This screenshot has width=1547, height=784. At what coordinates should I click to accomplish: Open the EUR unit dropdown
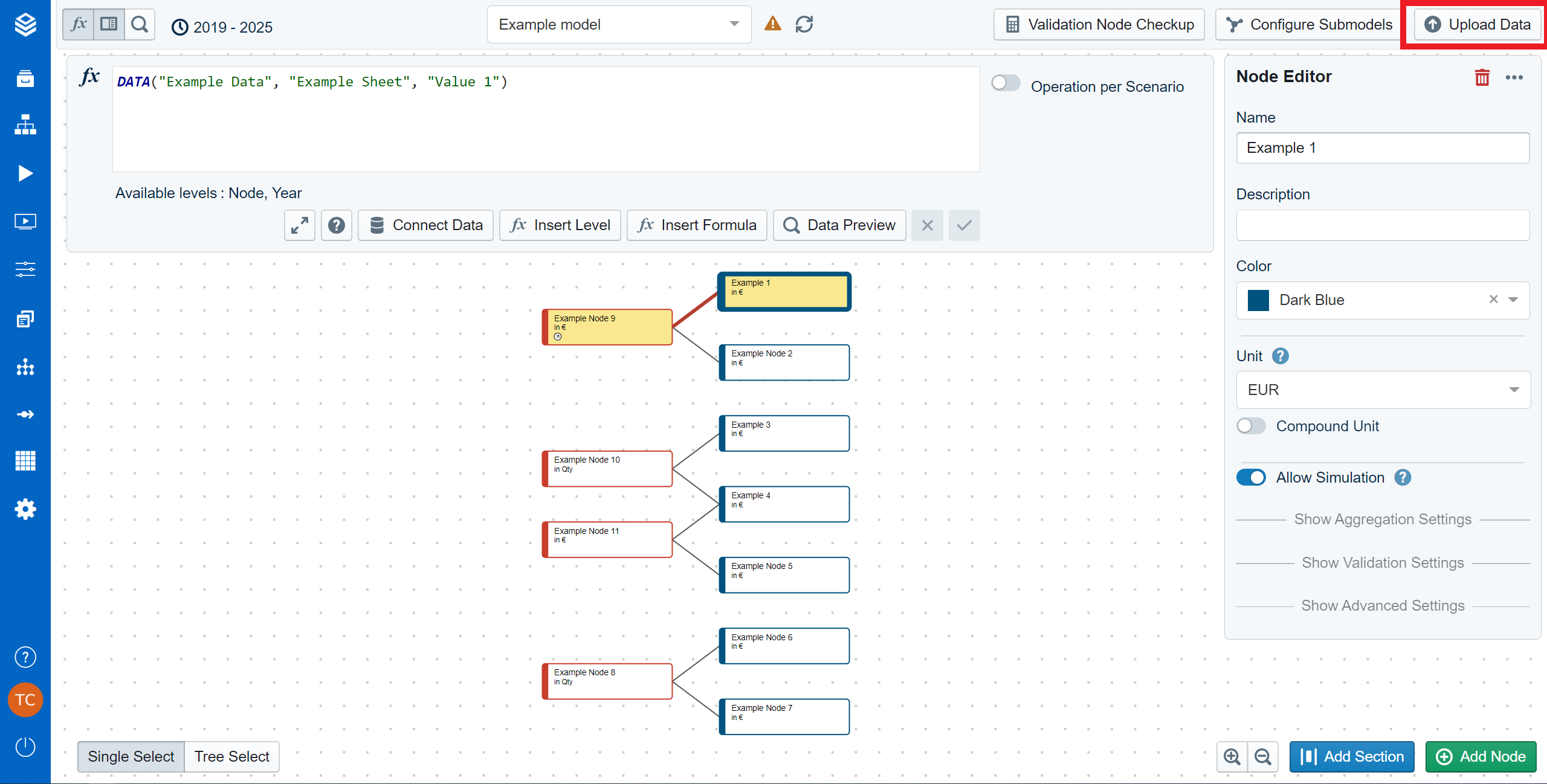tap(1383, 390)
